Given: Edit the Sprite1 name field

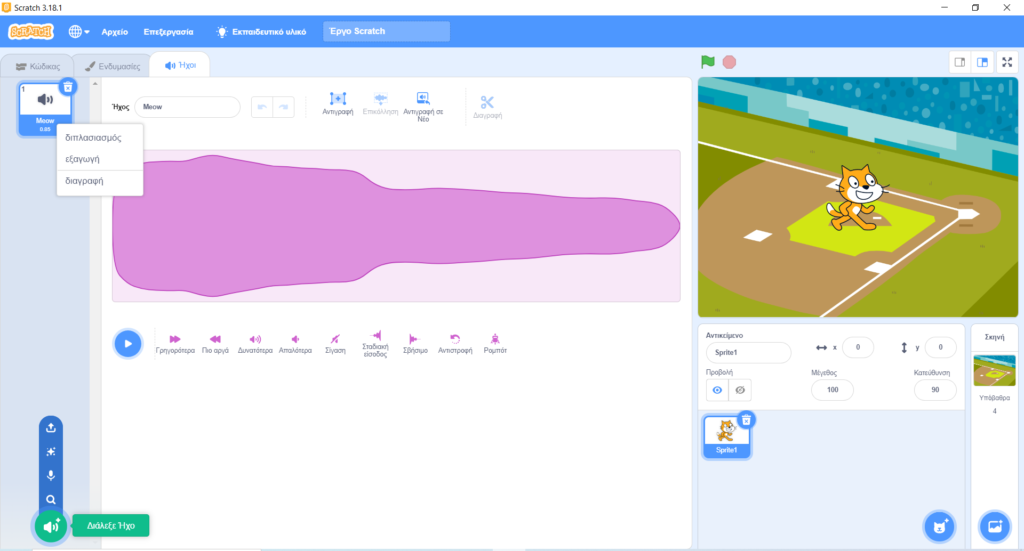Looking at the screenshot, I should 748,353.
